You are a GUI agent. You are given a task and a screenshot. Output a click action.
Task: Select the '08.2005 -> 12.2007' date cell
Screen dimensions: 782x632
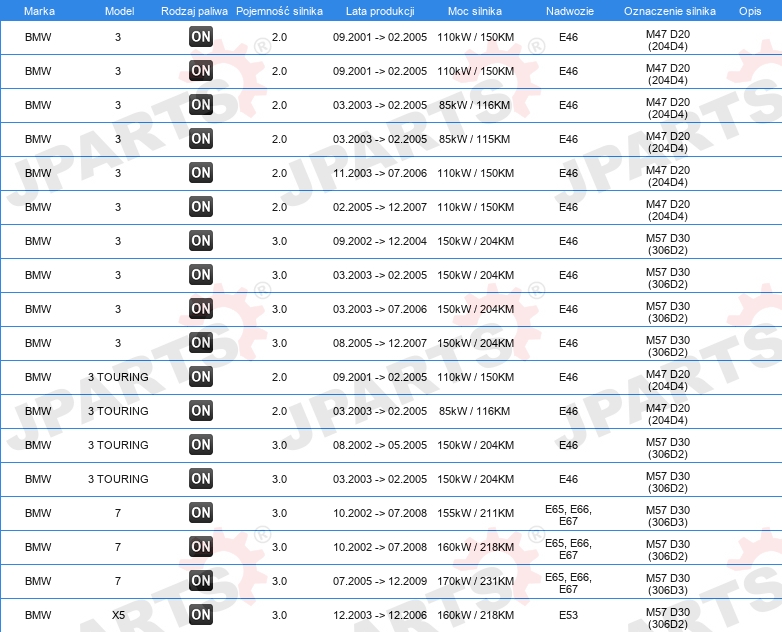pos(380,343)
